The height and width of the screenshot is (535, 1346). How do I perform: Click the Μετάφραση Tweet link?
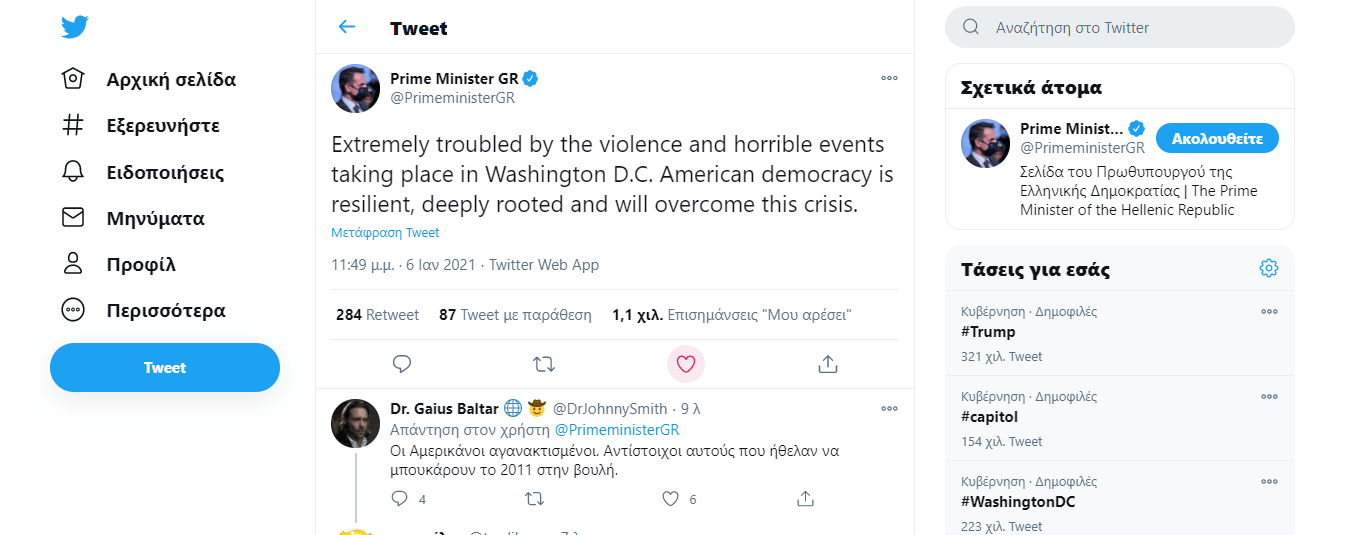385,233
